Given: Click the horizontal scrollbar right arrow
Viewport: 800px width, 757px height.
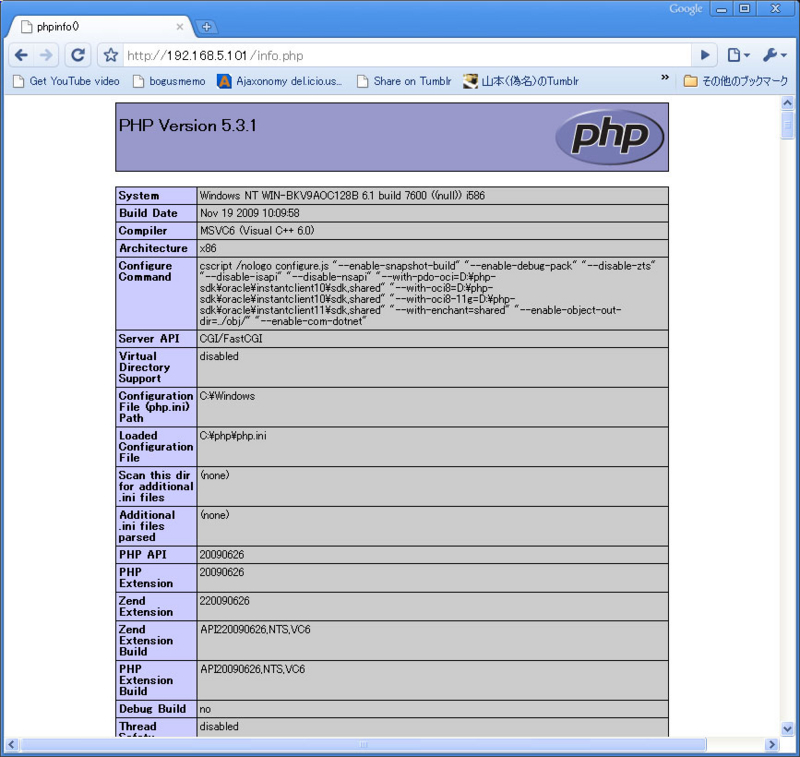Looking at the screenshot, I should click(771, 744).
